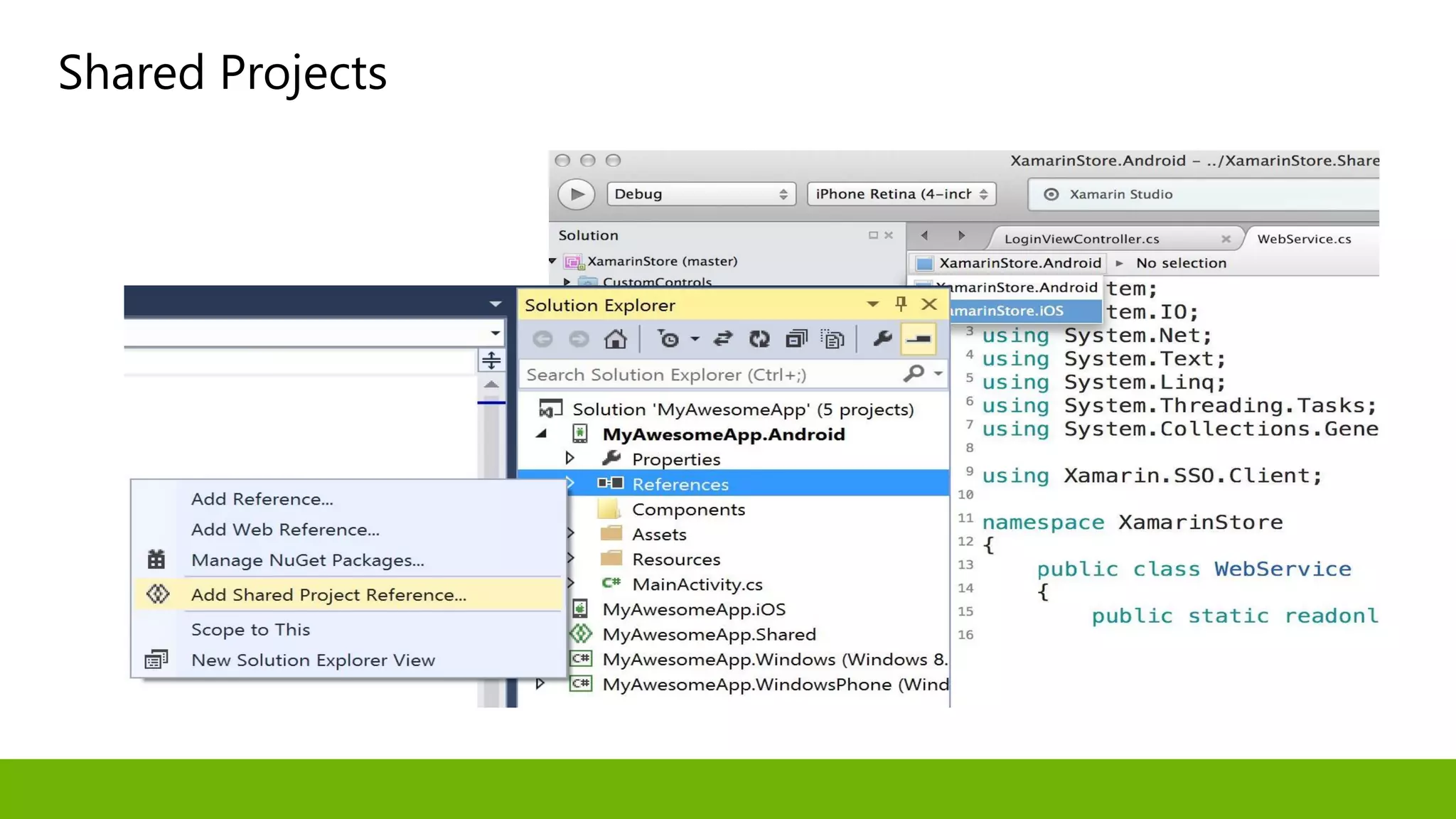Viewport: 1456px width, 819px height.
Task: Navigate back with the left arrow in Xamarin Studio
Action: [x=924, y=235]
